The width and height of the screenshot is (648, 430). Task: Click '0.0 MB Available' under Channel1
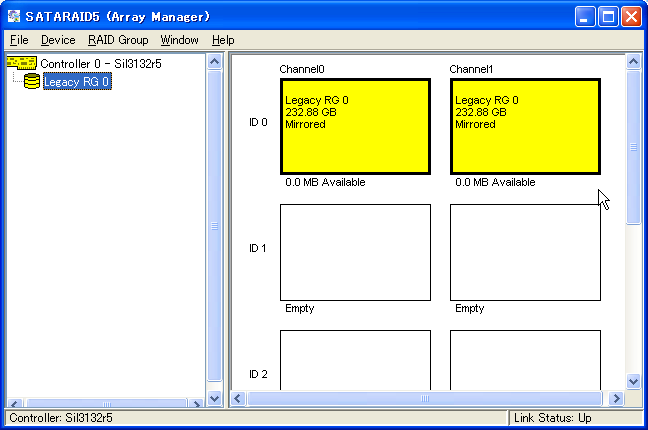[495, 182]
